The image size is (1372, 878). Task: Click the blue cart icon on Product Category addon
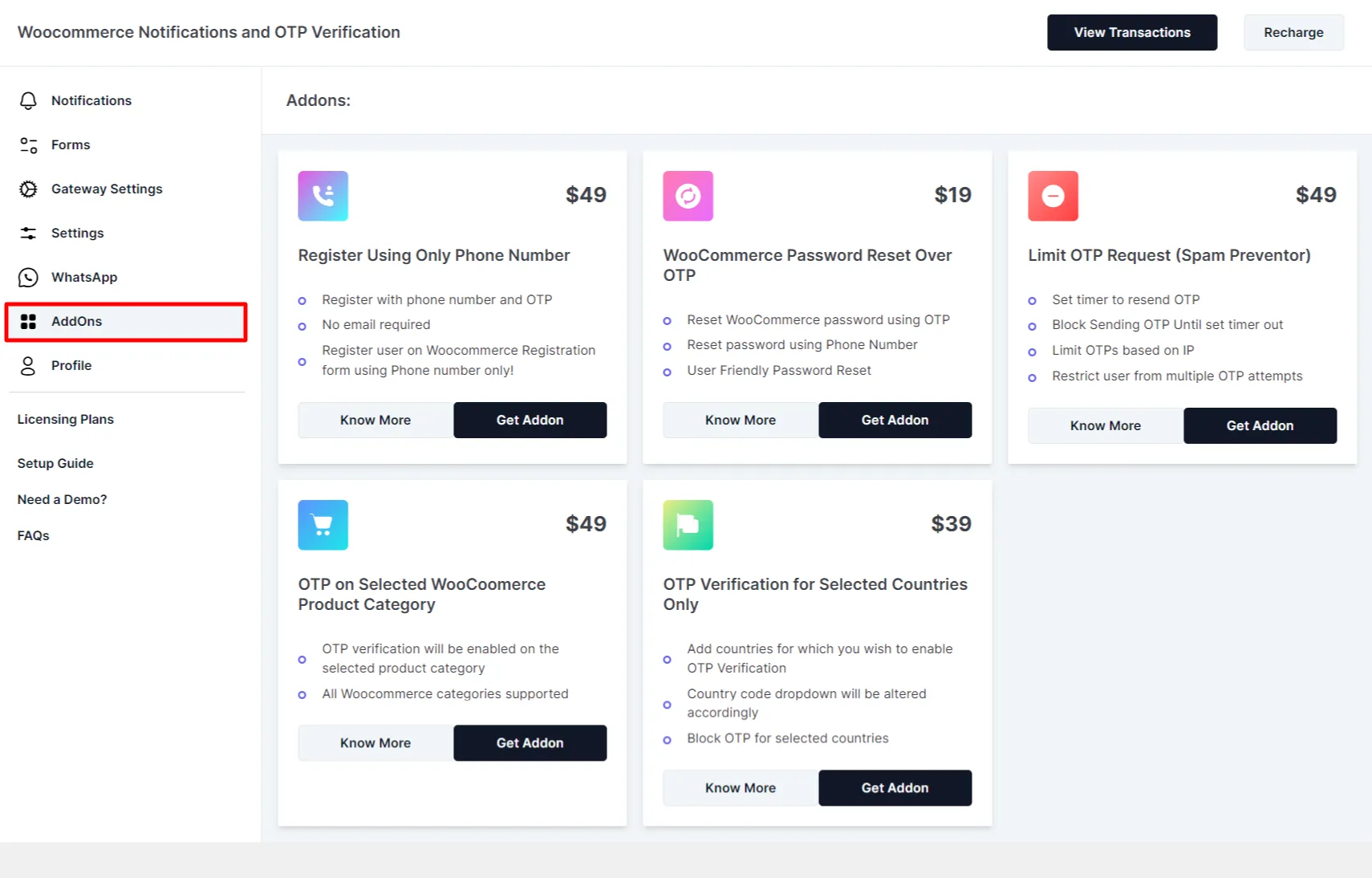coord(323,525)
